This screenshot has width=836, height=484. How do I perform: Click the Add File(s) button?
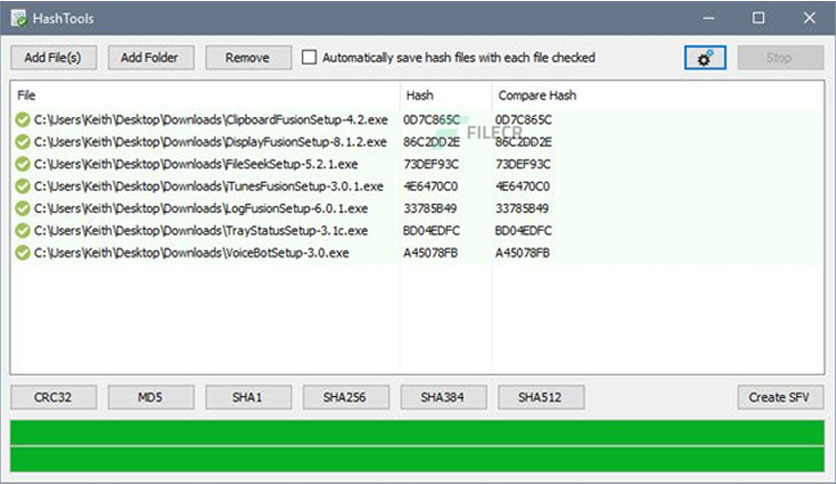click(53, 58)
